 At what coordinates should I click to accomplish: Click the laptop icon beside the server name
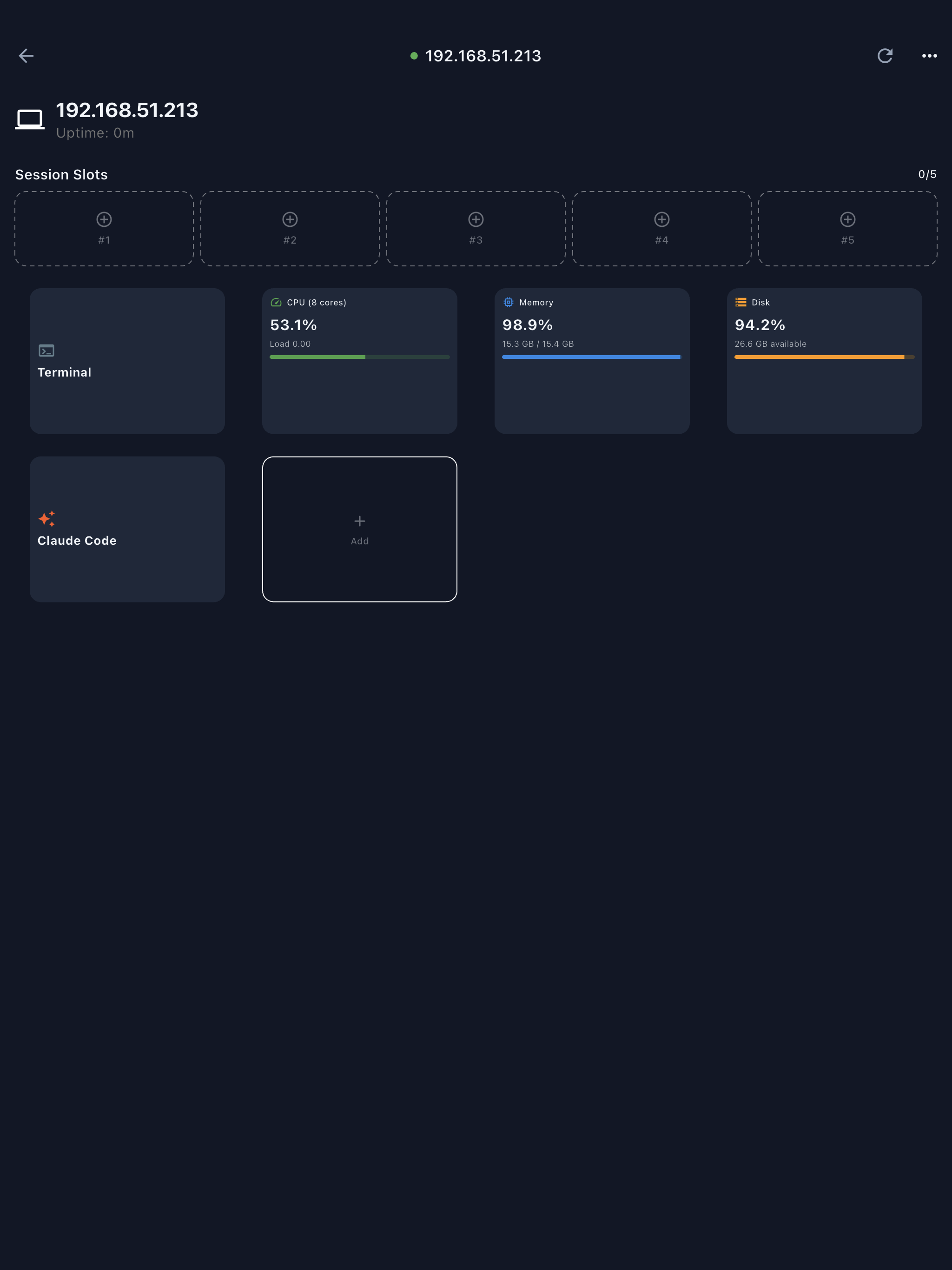(x=30, y=119)
